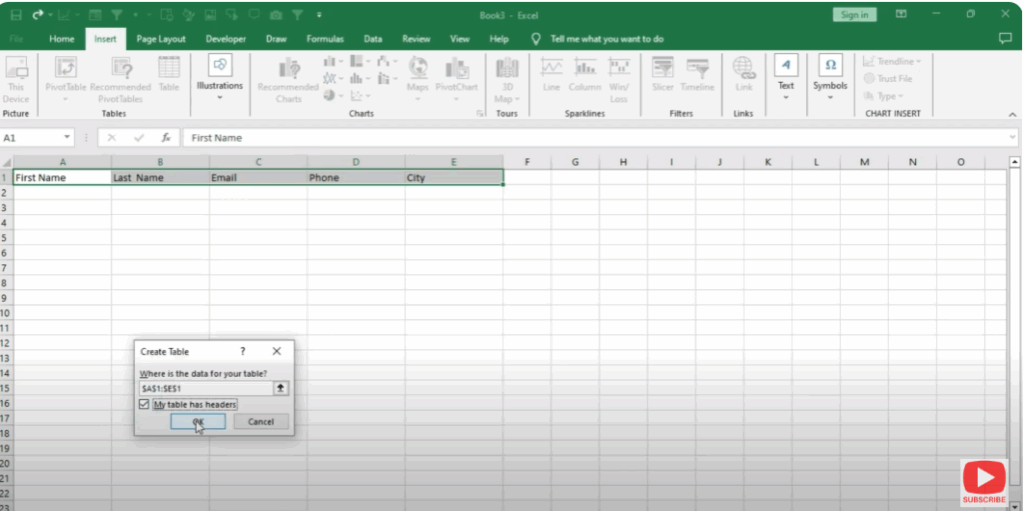Switch to the Developer tab

tap(225, 39)
